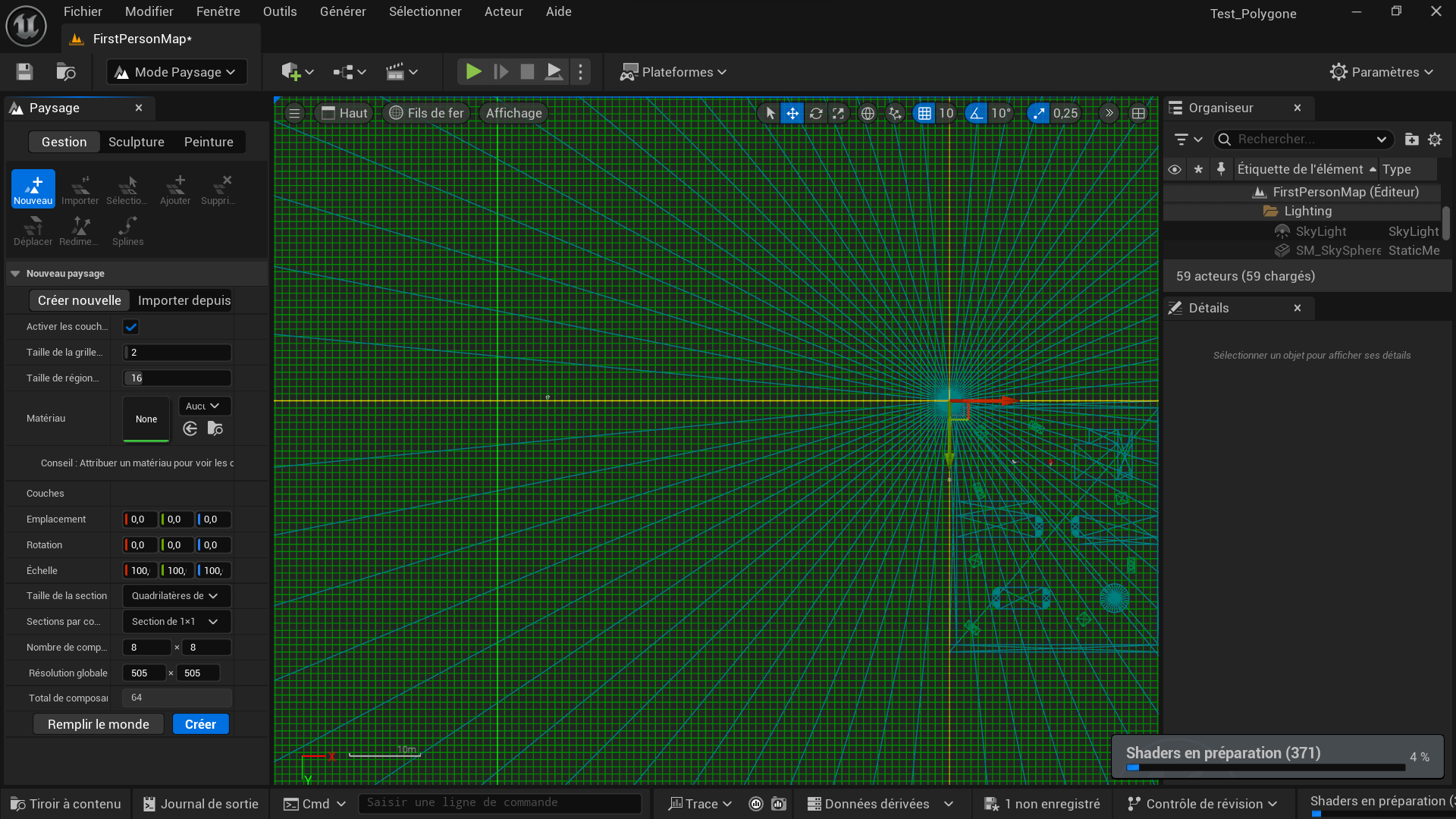Screen dimensions: 1456x819
Task: Activate the select mode cursor in viewport
Action: tap(770, 113)
